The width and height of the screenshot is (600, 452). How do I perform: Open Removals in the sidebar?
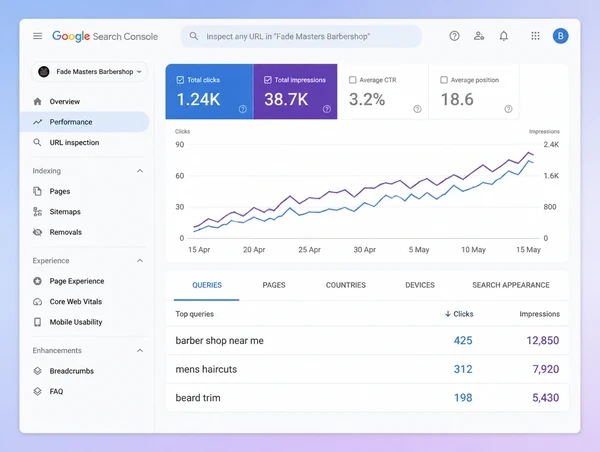tap(84, 232)
